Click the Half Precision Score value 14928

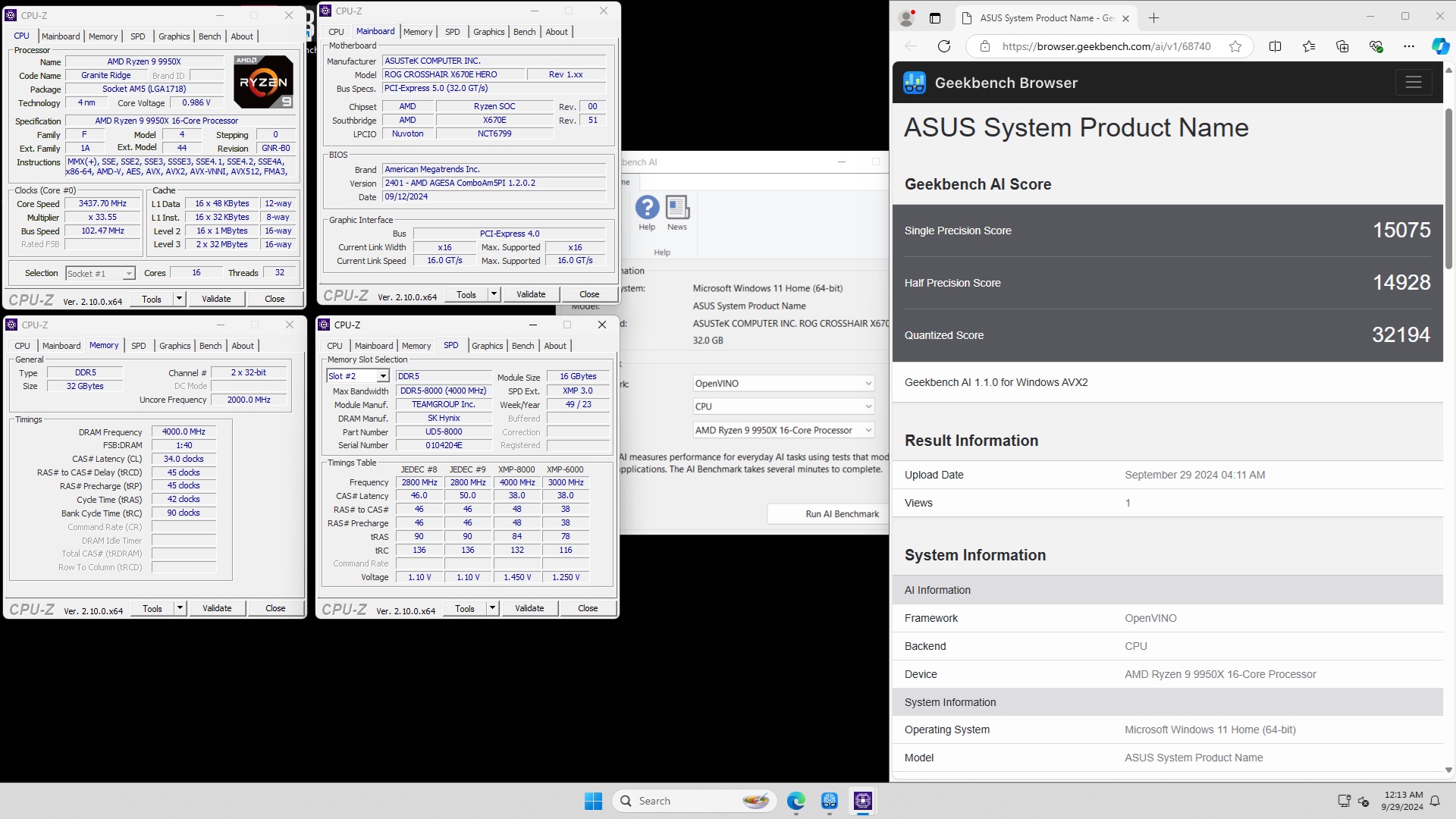[x=1401, y=282]
